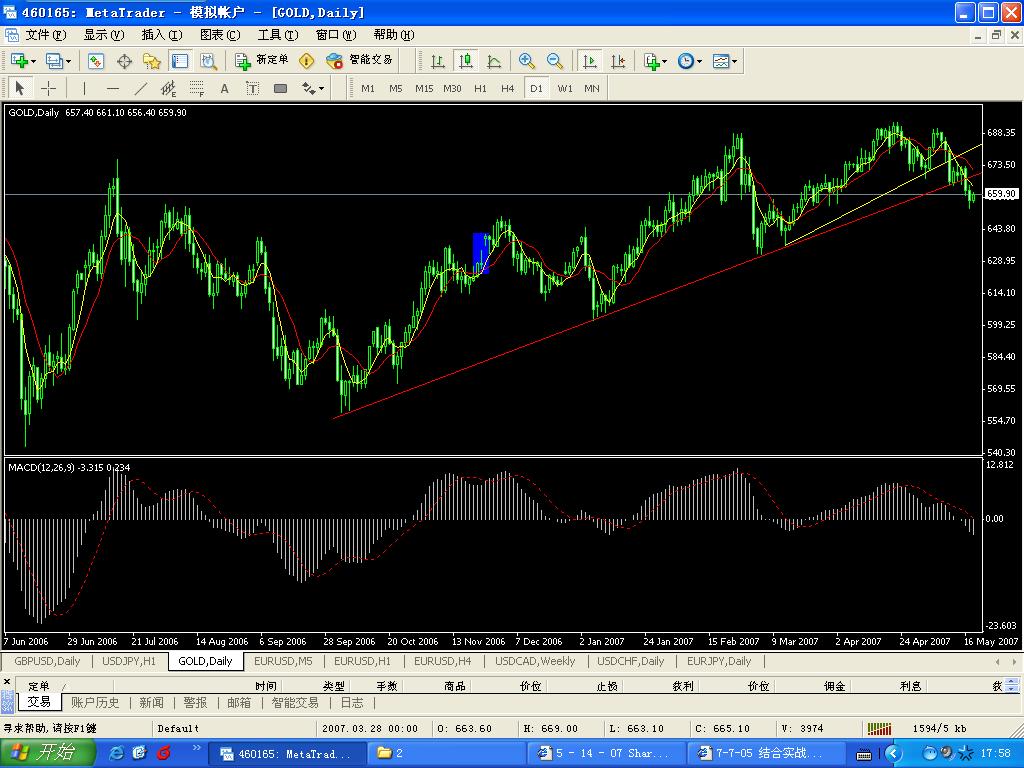Switch chart to line chart mode
The width and height of the screenshot is (1024, 768).
pyautogui.click(x=494, y=61)
